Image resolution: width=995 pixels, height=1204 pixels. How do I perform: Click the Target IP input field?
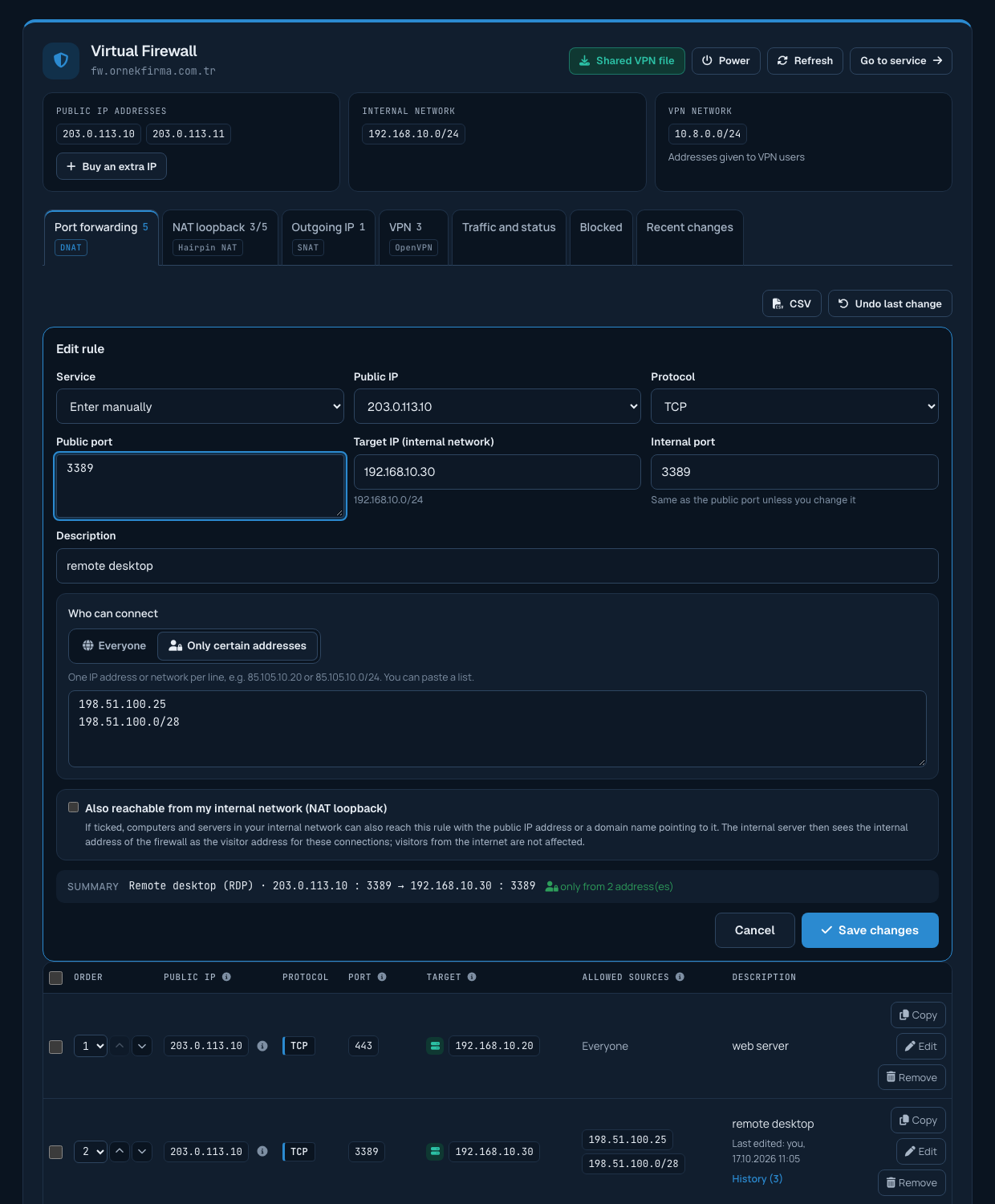[497, 472]
